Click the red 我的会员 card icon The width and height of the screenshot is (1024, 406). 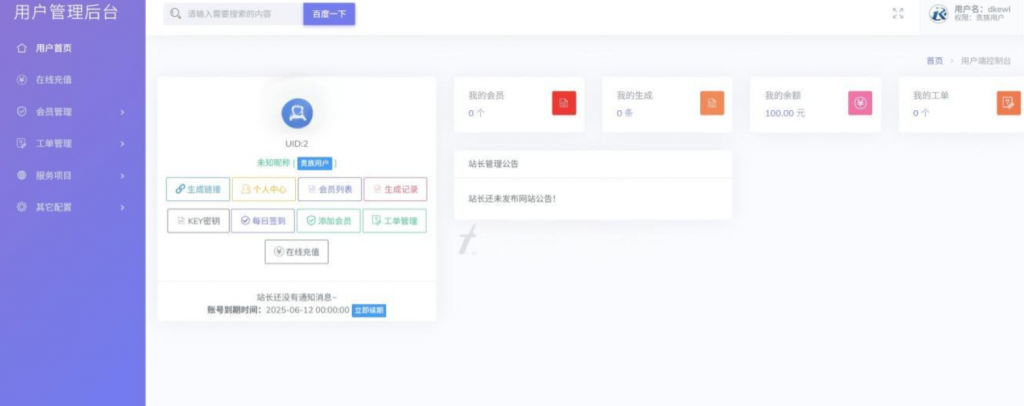coord(564,103)
